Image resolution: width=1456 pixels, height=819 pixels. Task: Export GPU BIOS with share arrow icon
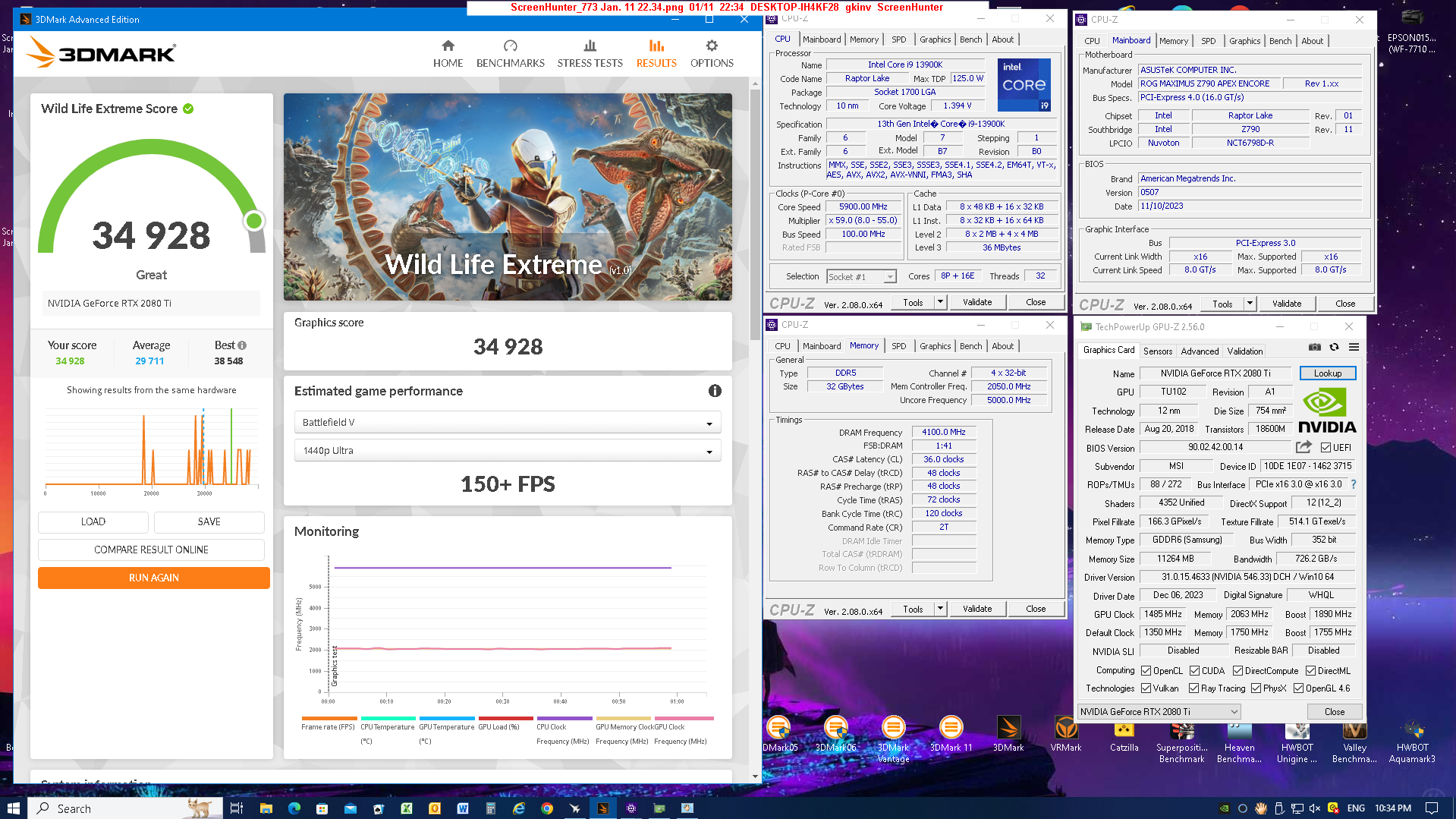(x=1303, y=447)
